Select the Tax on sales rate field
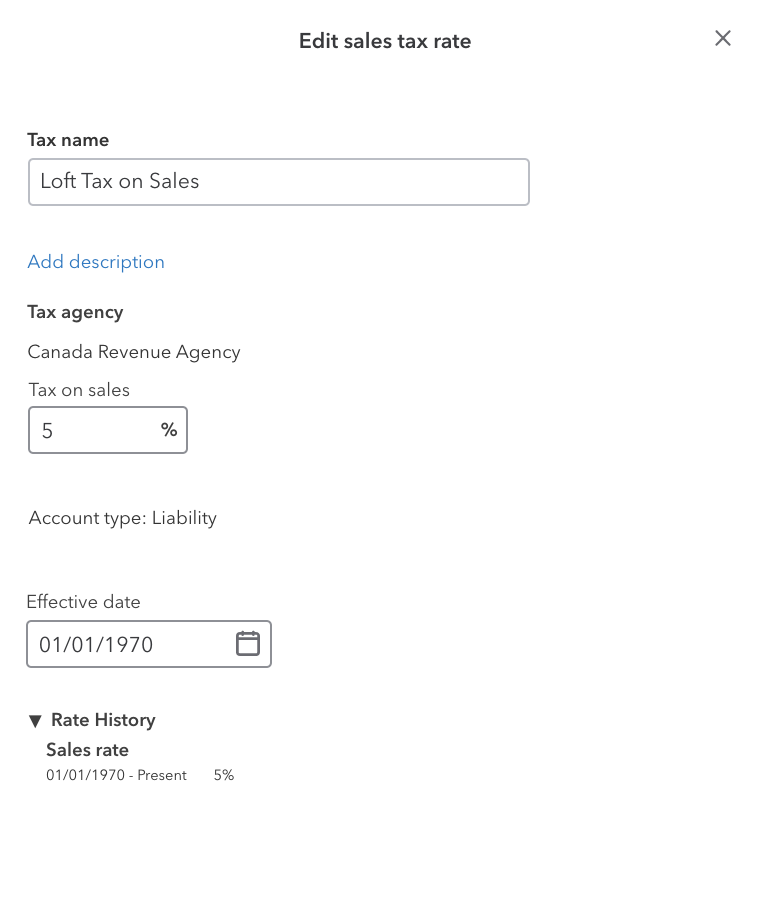The width and height of the screenshot is (764, 900). point(108,430)
